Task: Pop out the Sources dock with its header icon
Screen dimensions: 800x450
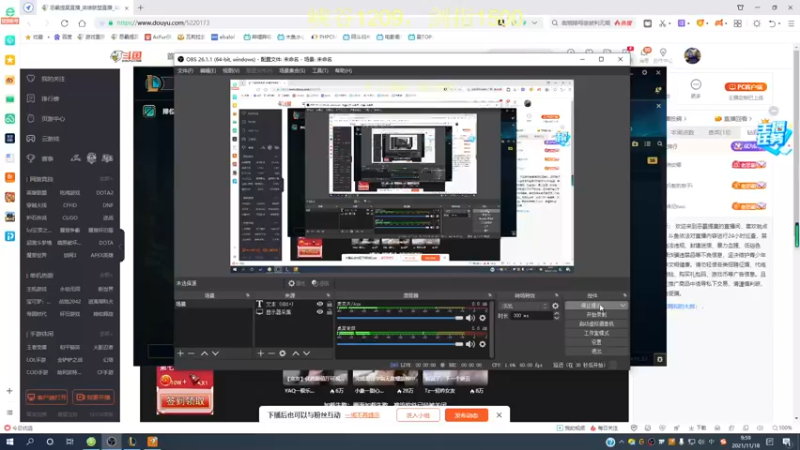Action: click(x=328, y=295)
